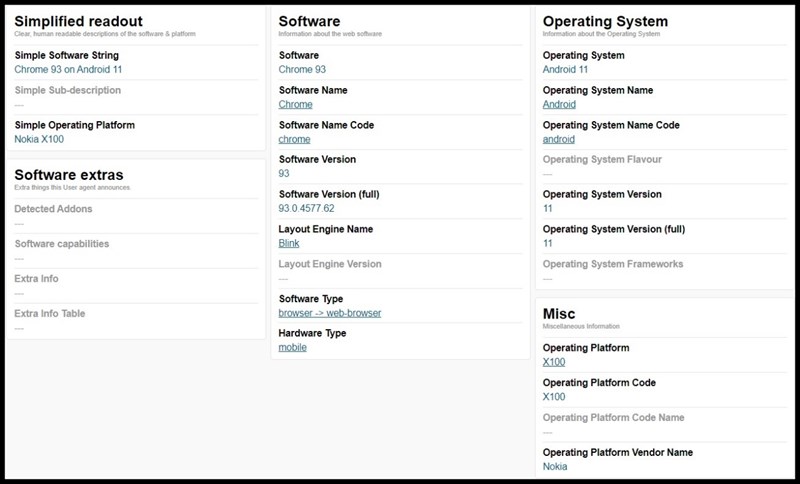Select the 93.0.4577.62 full version value
Image resolution: width=800 pixels, height=484 pixels.
tap(307, 209)
